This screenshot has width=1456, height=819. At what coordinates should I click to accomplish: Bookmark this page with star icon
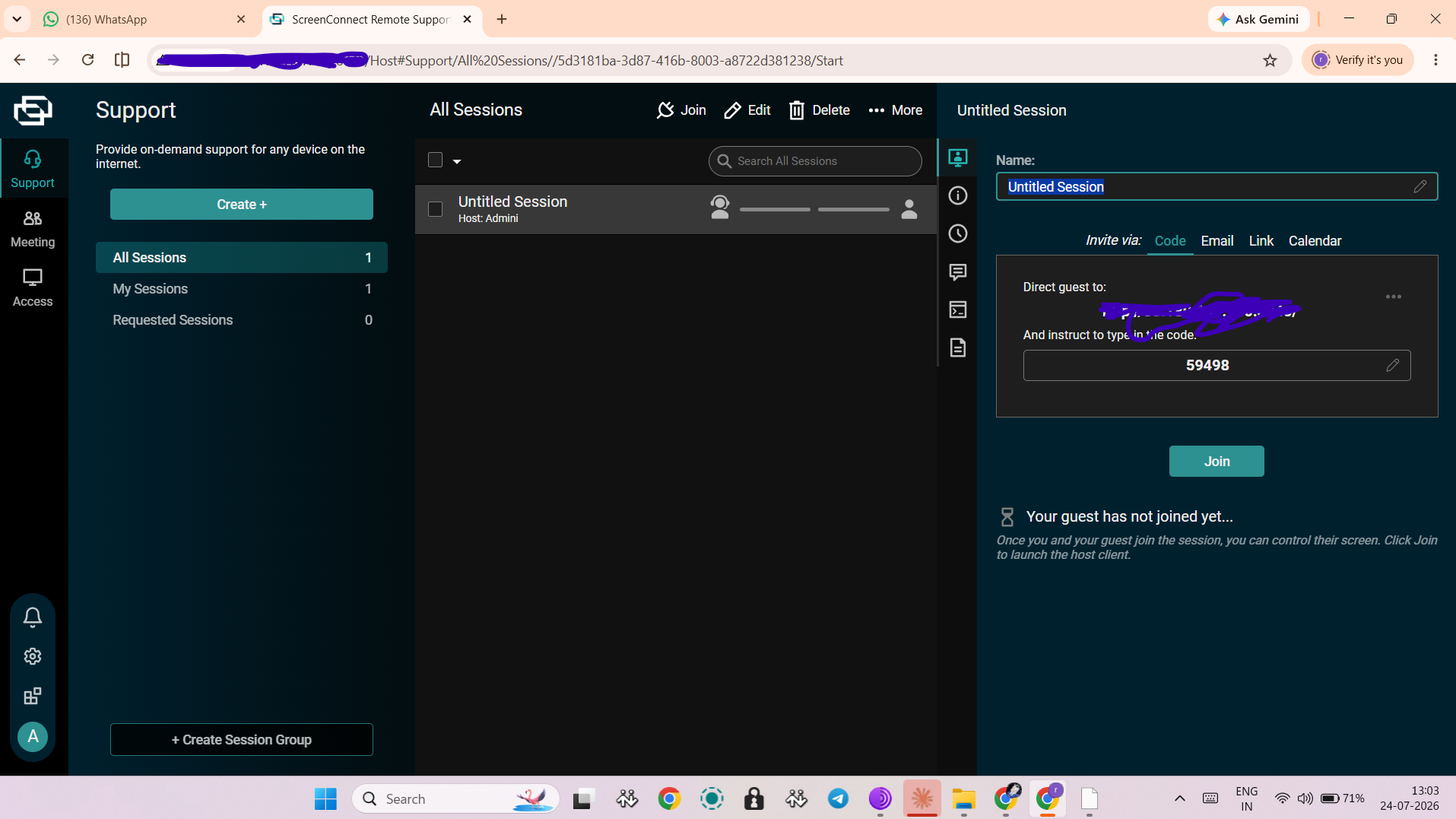(x=1270, y=60)
